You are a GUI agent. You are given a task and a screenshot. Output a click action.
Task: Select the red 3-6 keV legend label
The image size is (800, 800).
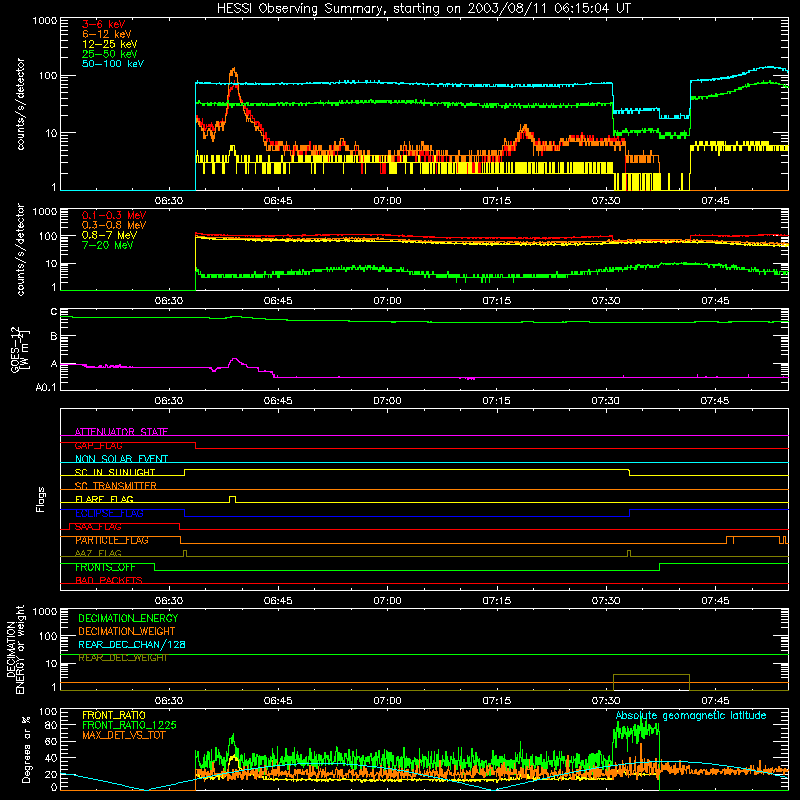point(103,24)
